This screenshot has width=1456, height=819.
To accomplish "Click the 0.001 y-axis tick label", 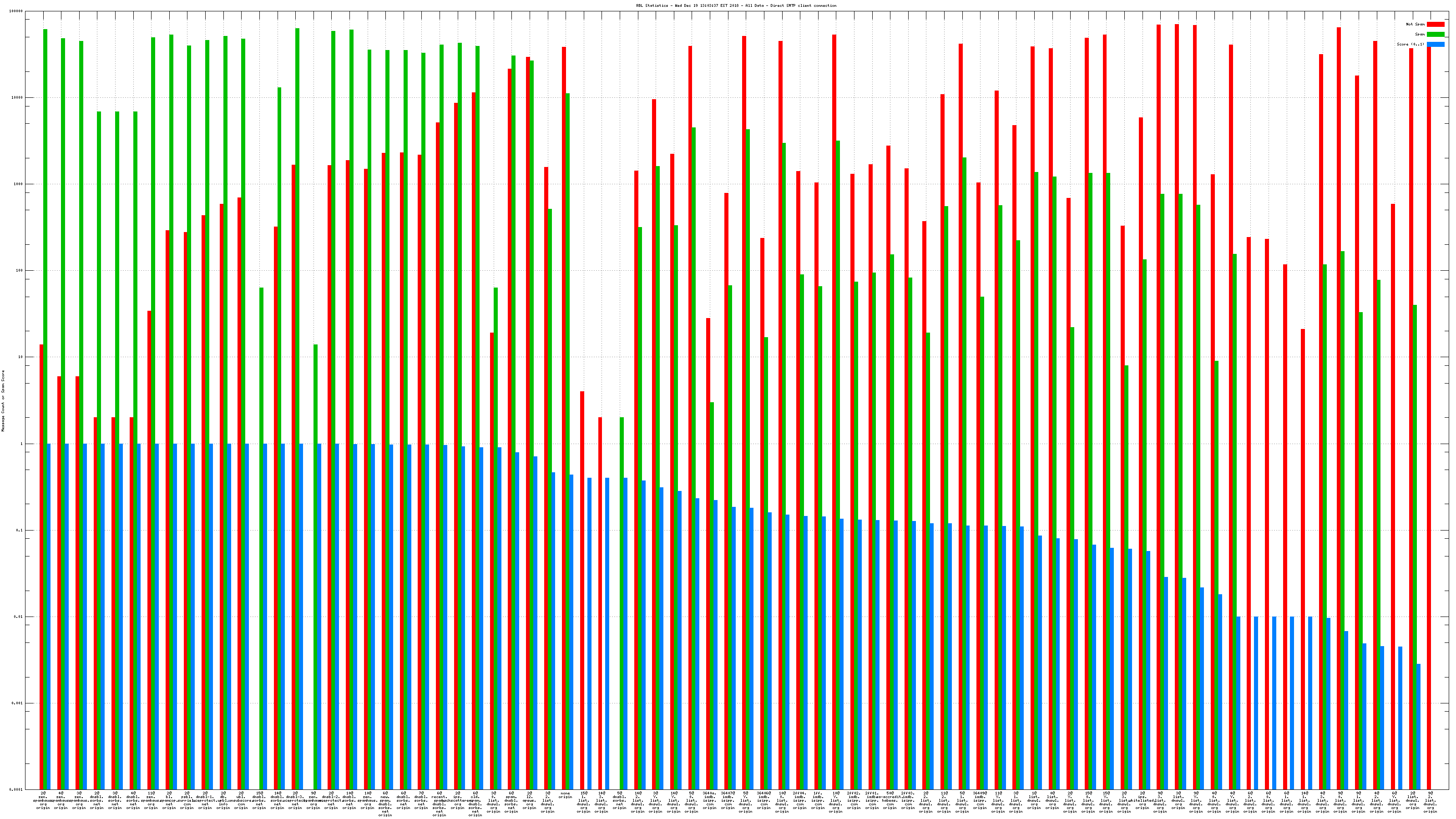I will (x=18, y=703).
